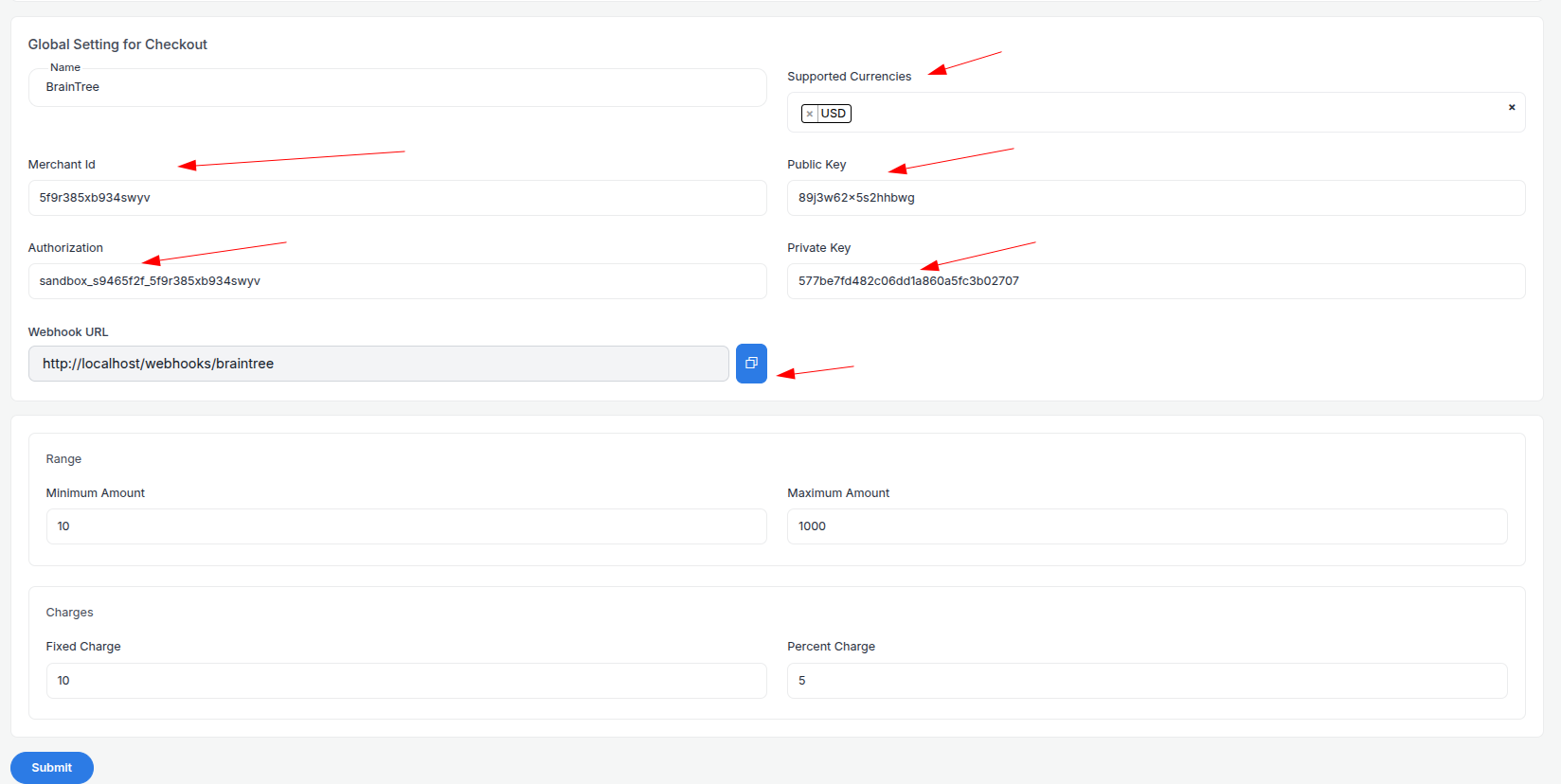Select the Merchant Id input field
Image resolution: width=1561 pixels, height=784 pixels.
pyautogui.click(x=398, y=198)
